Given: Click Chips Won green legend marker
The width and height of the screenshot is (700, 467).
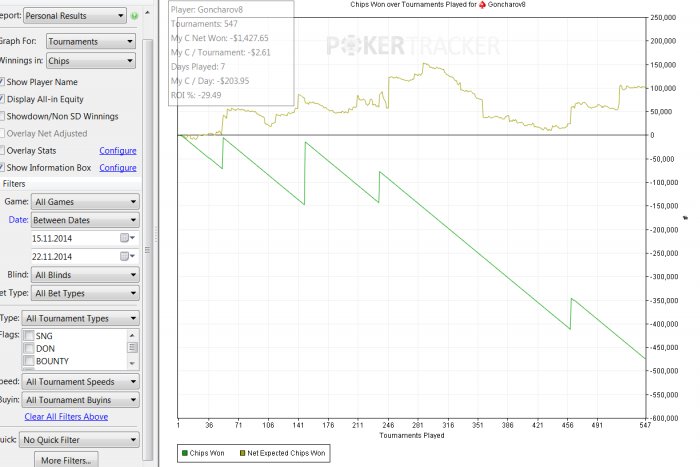Looking at the screenshot, I should pos(185,453).
